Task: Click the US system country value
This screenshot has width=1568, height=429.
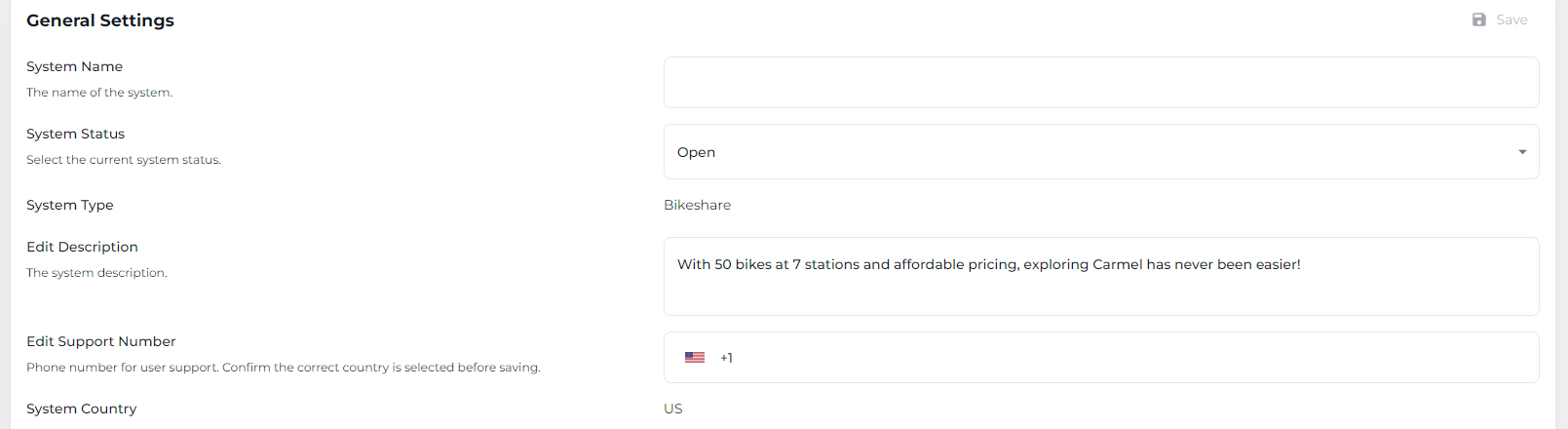Action: [x=673, y=409]
